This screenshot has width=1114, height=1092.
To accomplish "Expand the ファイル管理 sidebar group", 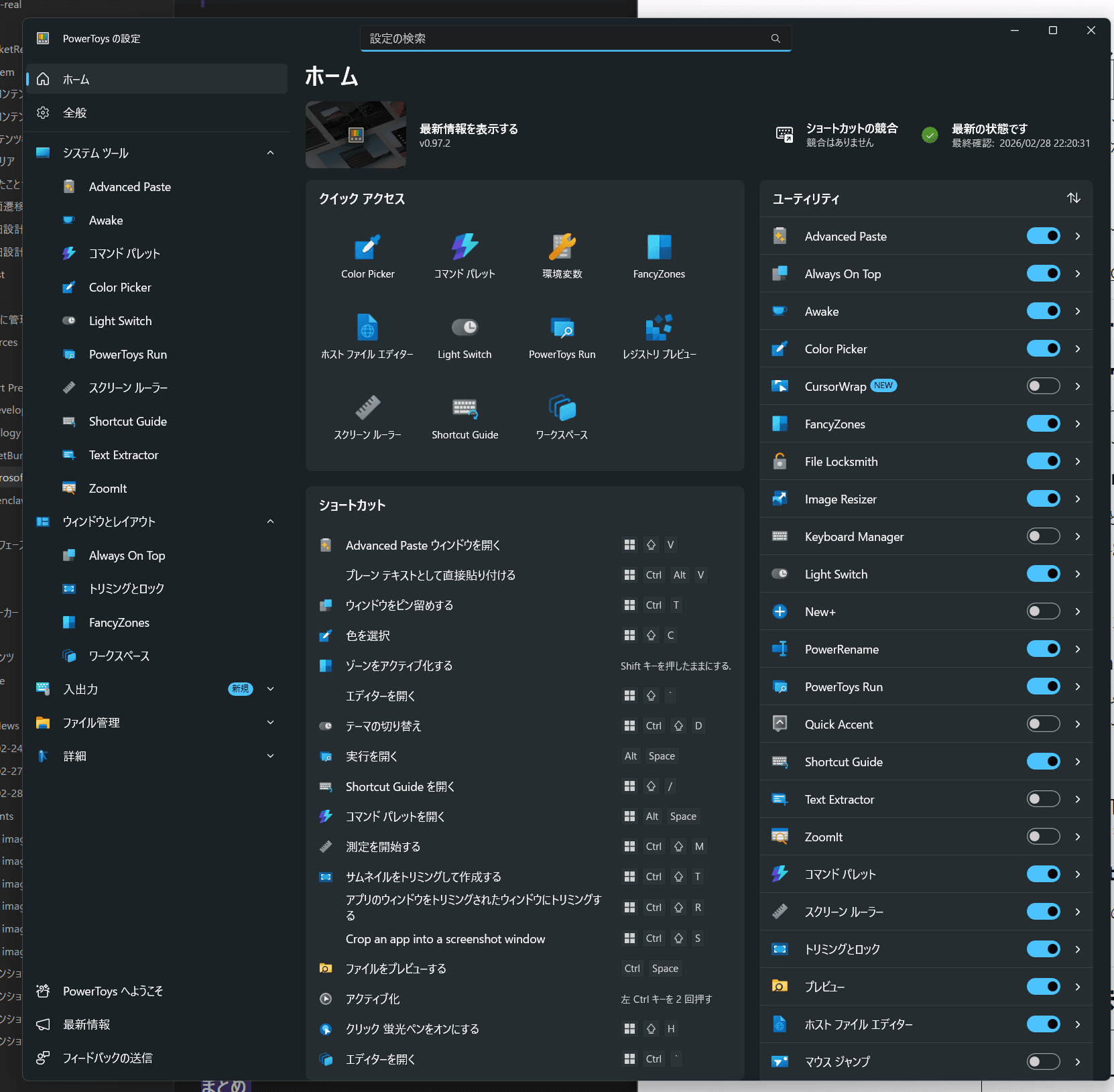I will pyautogui.click(x=270, y=723).
